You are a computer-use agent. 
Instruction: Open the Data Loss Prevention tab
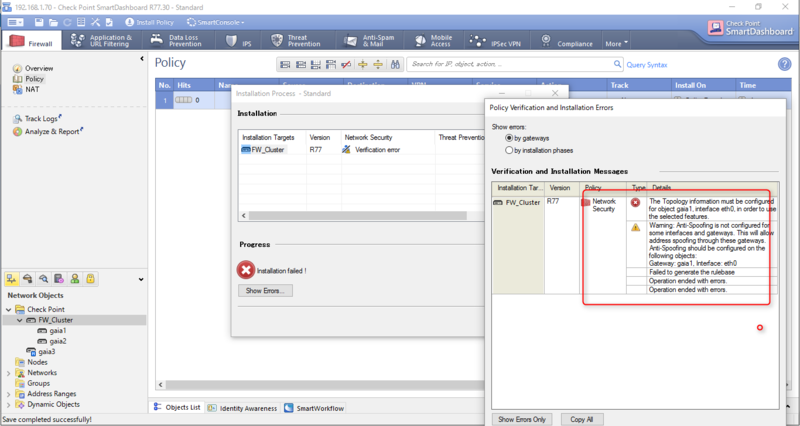point(177,41)
